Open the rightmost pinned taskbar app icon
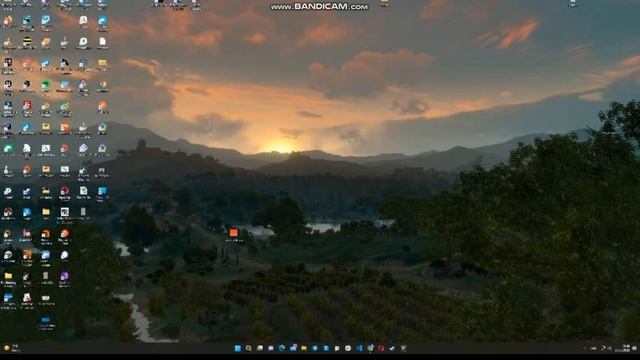 pos(403,348)
